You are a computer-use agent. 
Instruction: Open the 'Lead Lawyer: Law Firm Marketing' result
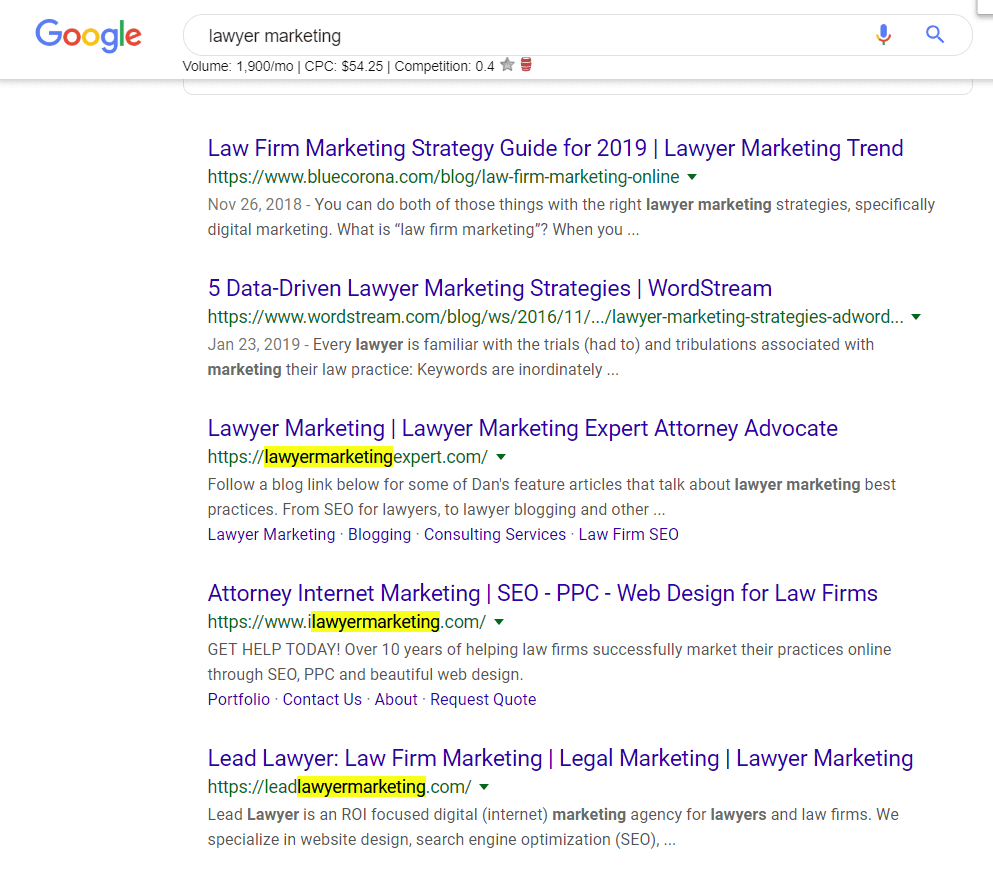tap(560, 758)
